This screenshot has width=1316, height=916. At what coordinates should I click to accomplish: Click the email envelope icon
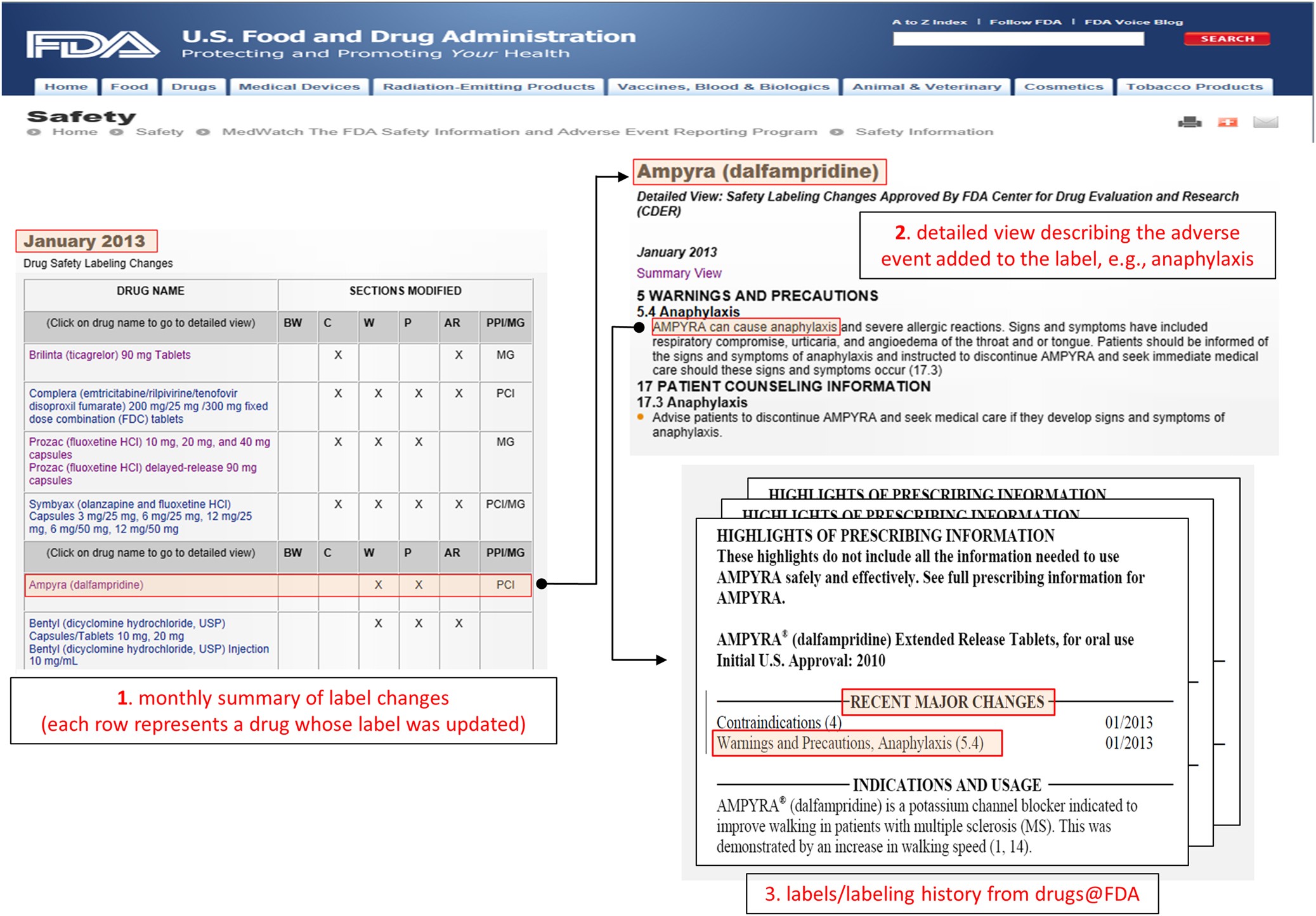click(1265, 122)
